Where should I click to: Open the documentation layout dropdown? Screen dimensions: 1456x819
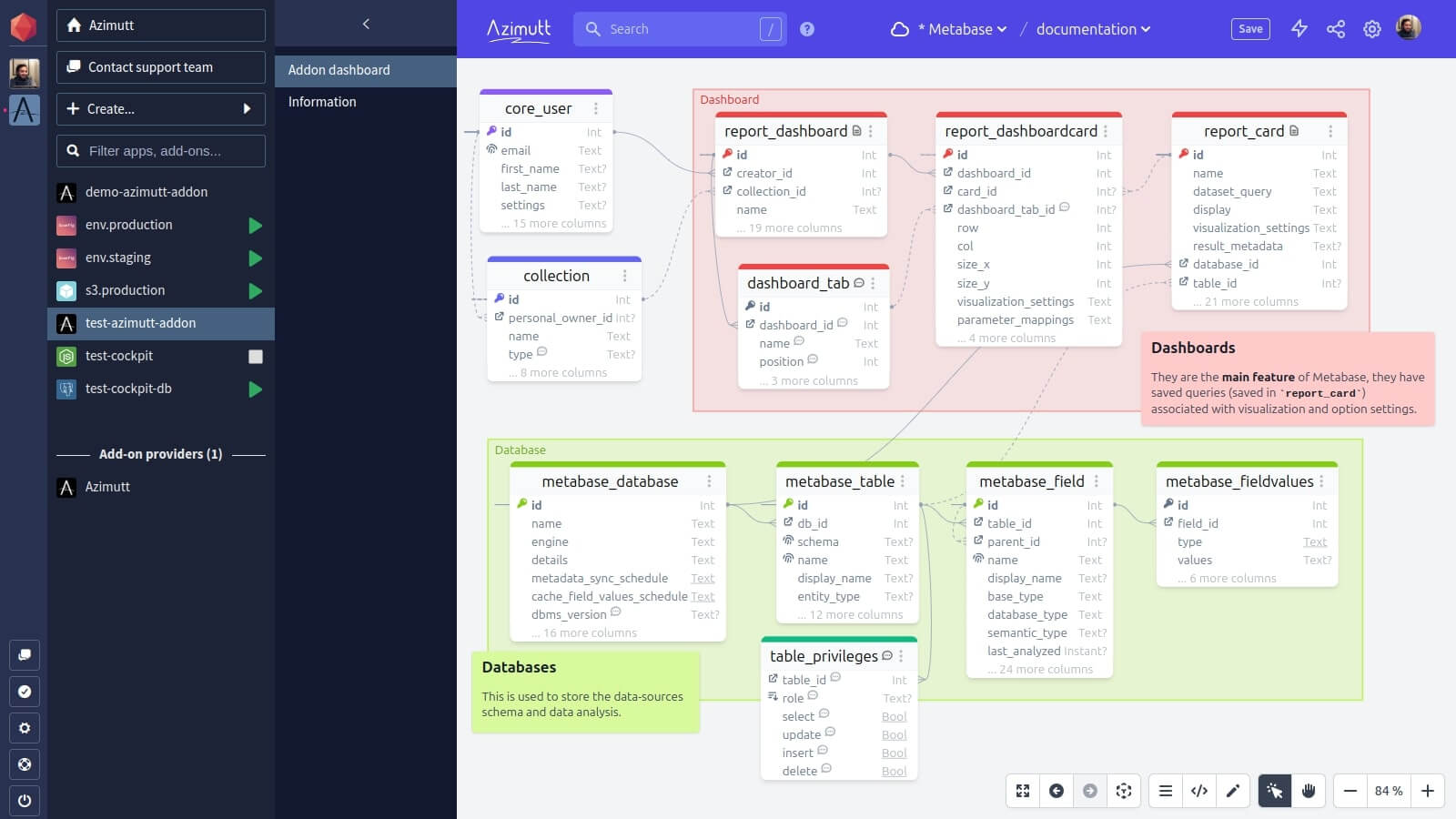click(x=1091, y=29)
